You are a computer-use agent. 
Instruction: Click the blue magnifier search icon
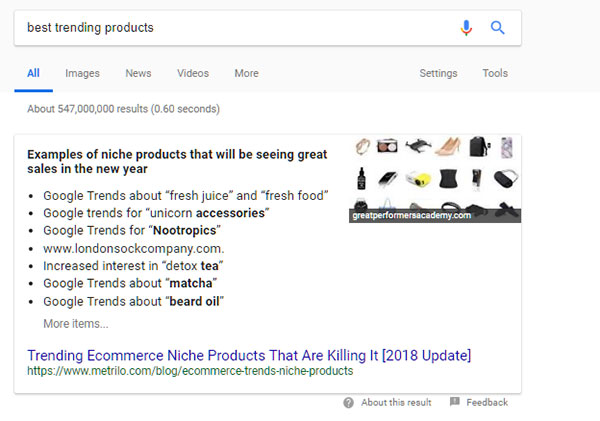(x=497, y=28)
